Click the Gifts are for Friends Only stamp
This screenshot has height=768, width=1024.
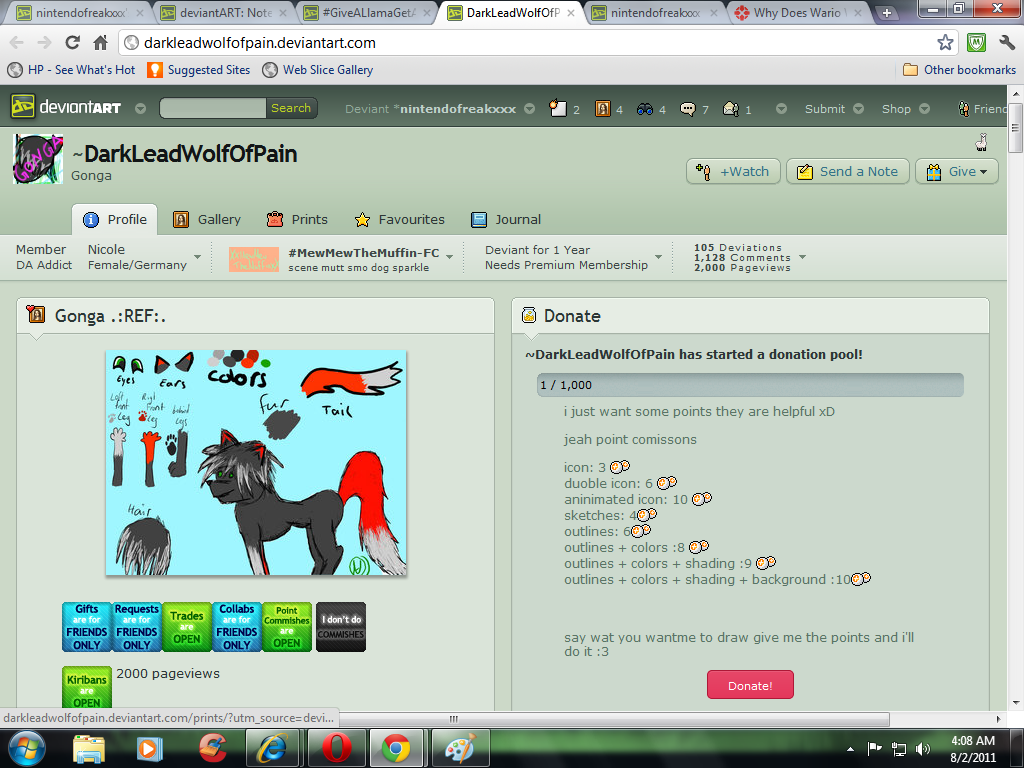[x=87, y=627]
